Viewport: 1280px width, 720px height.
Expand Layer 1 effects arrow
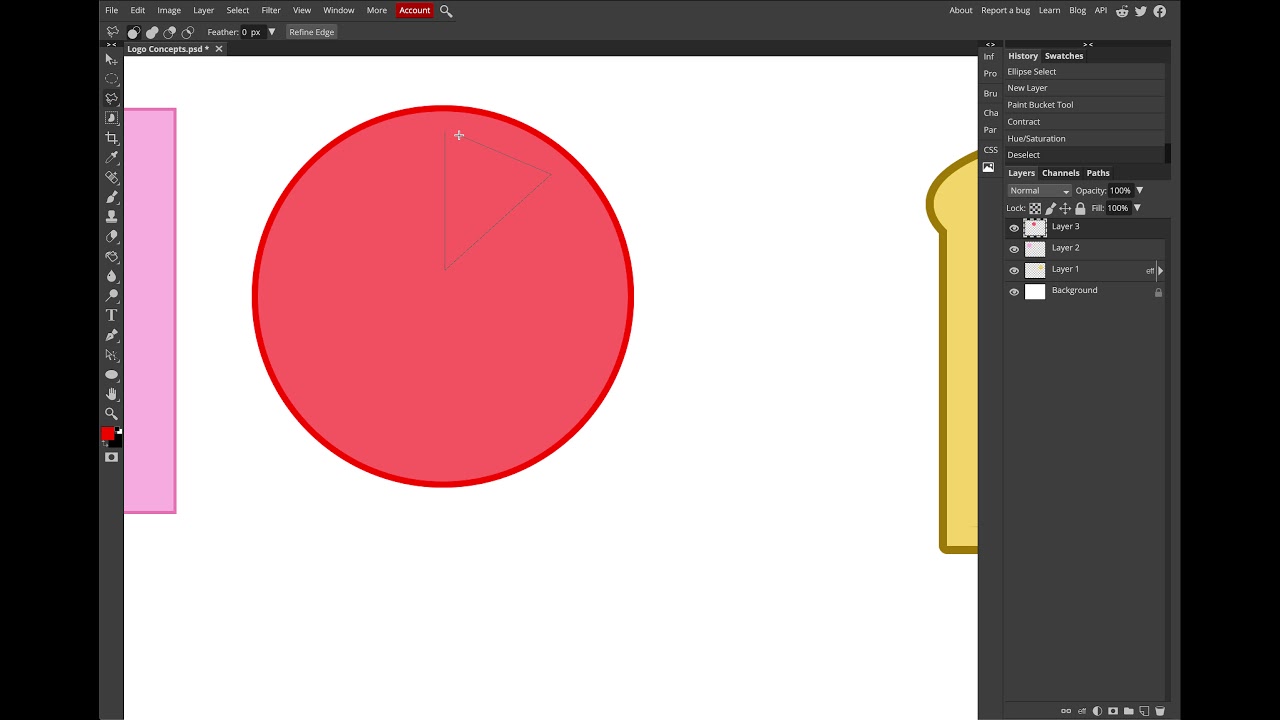click(x=1160, y=271)
